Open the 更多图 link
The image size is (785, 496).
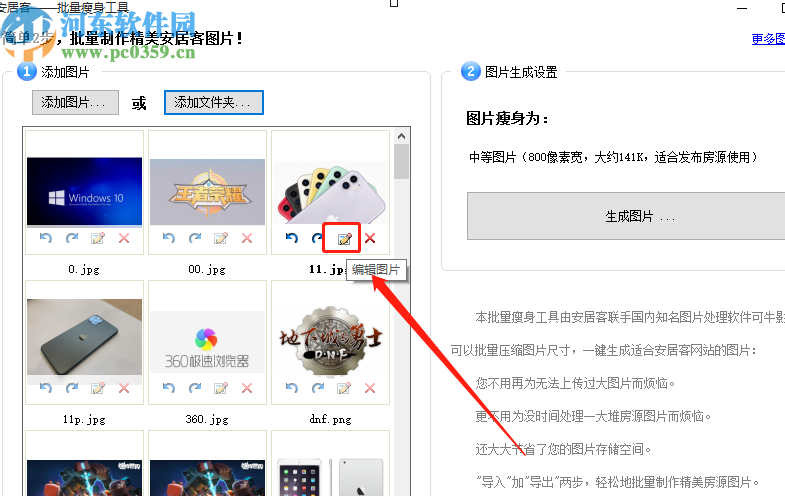pyautogui.click(x=768, y=39)
